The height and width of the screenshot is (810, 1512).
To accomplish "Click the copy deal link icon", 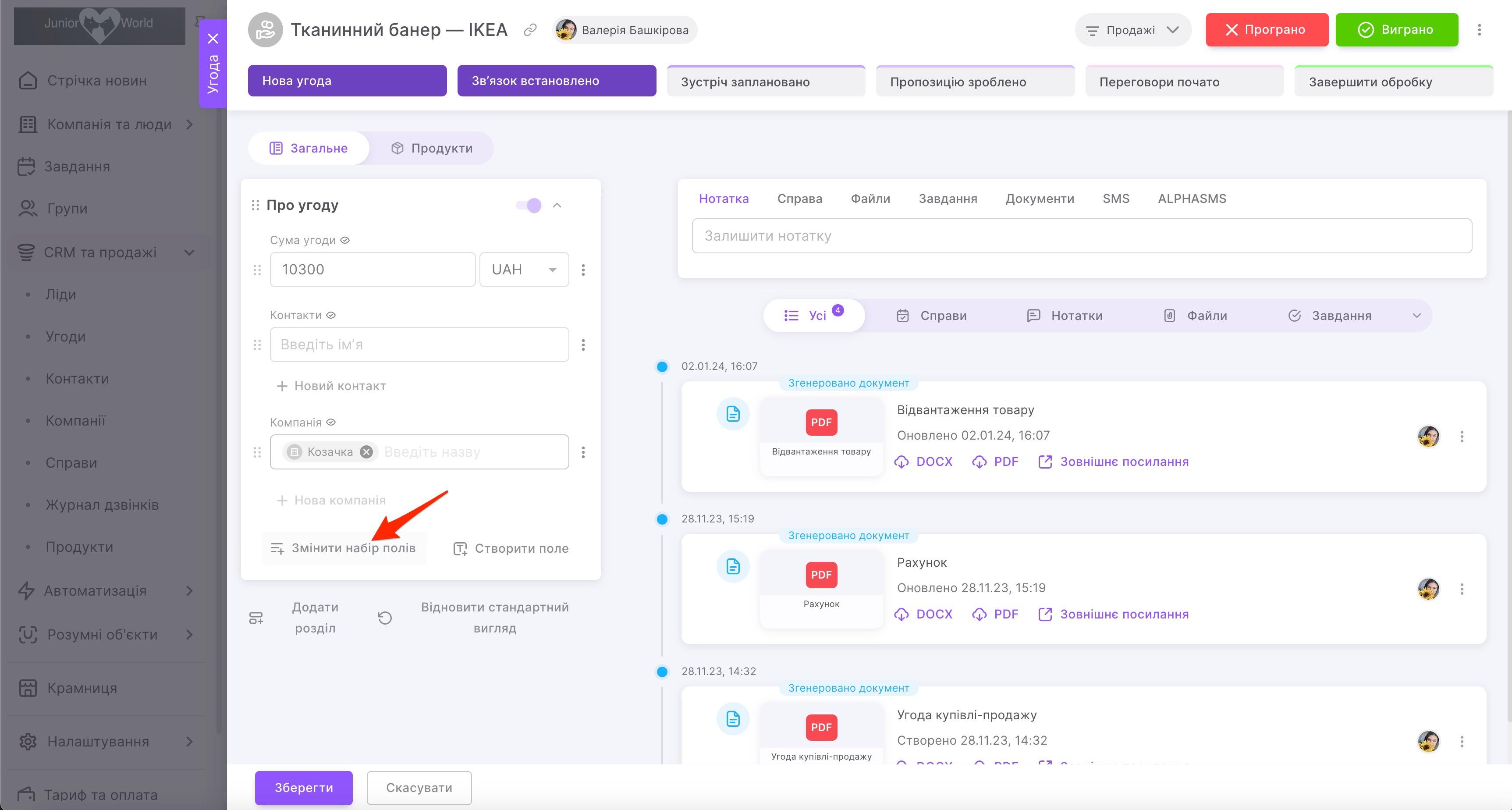I will (530, 30).
